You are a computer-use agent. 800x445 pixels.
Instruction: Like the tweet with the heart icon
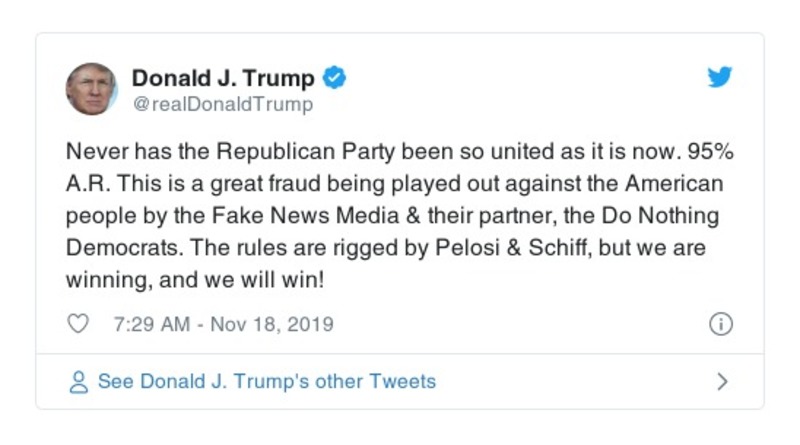coord(77,325)
